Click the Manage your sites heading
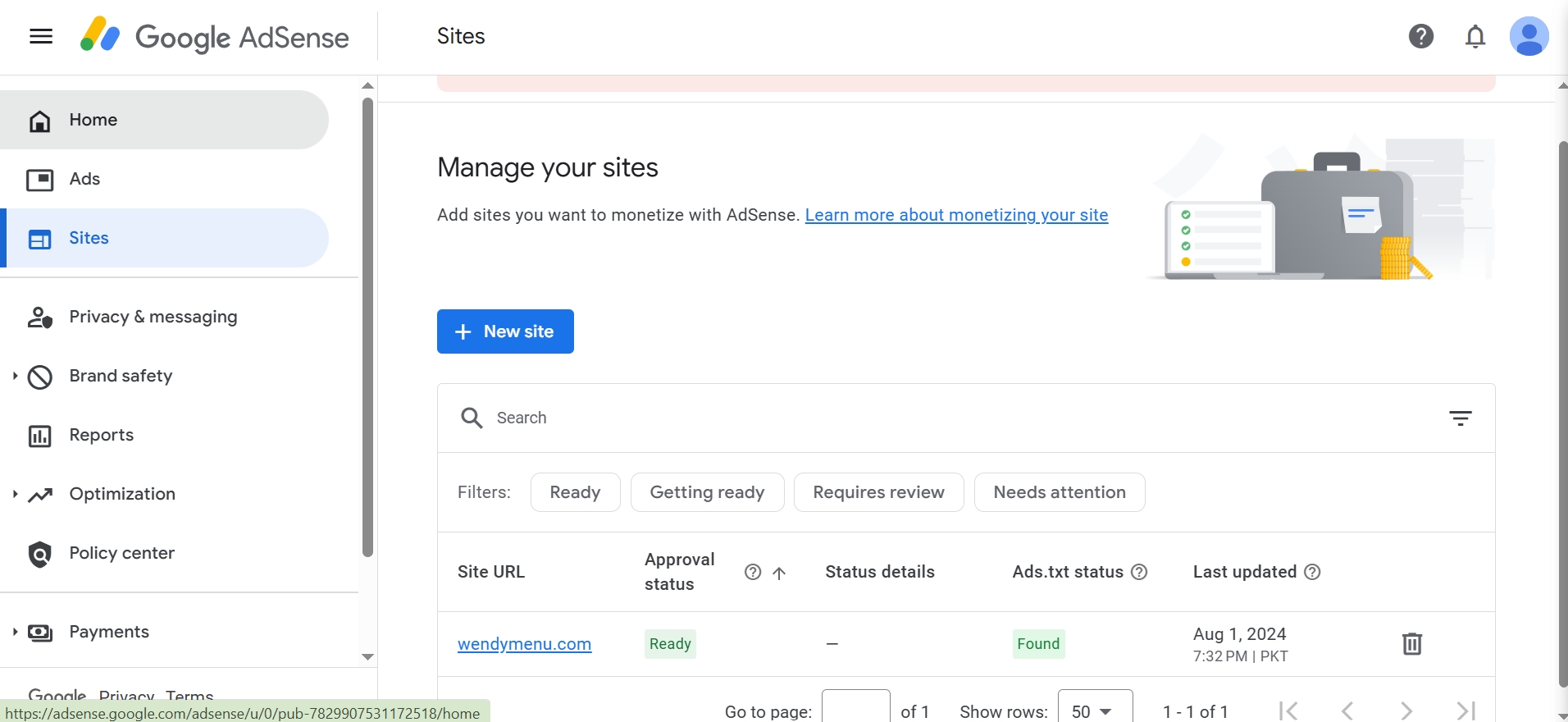Image resolution: width=1568 pixels, height=722 pixels. 548,167
